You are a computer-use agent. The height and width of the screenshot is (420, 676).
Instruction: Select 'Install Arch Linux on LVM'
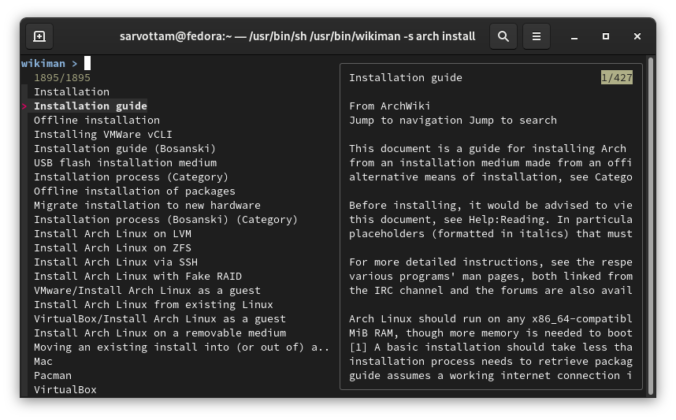click(113, 234)
